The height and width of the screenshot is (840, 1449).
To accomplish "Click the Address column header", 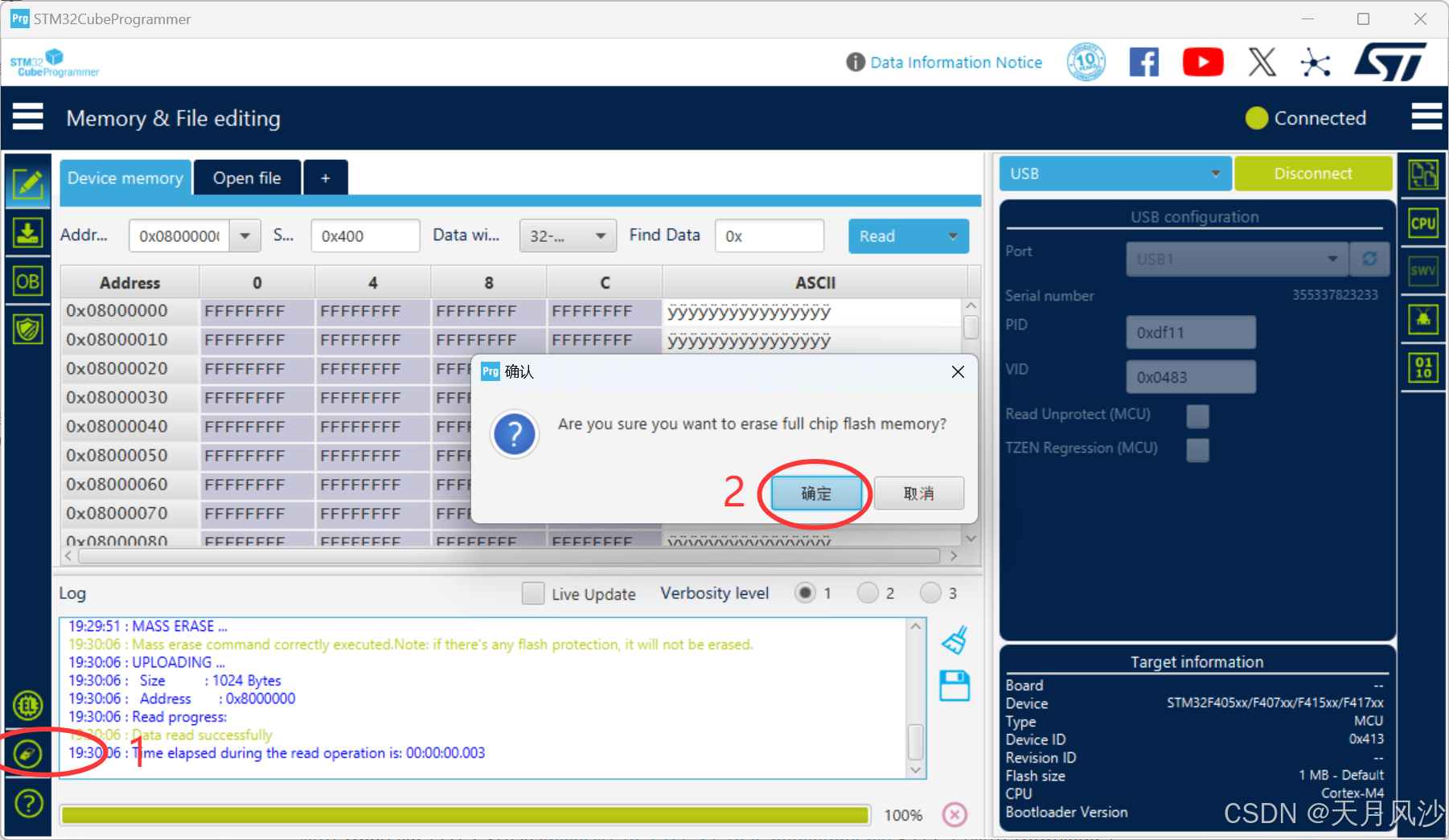I will (x=130, y=283).
